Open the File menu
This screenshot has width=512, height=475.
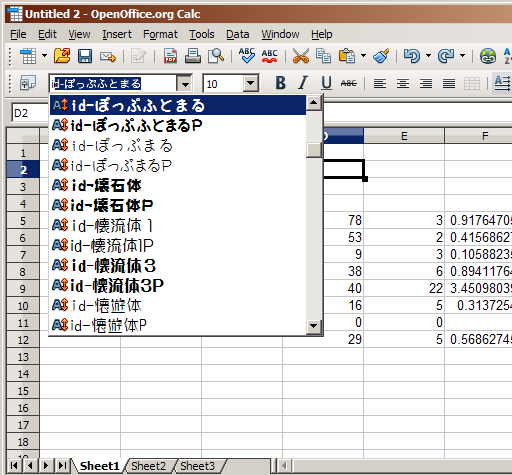tap(18, 34)
